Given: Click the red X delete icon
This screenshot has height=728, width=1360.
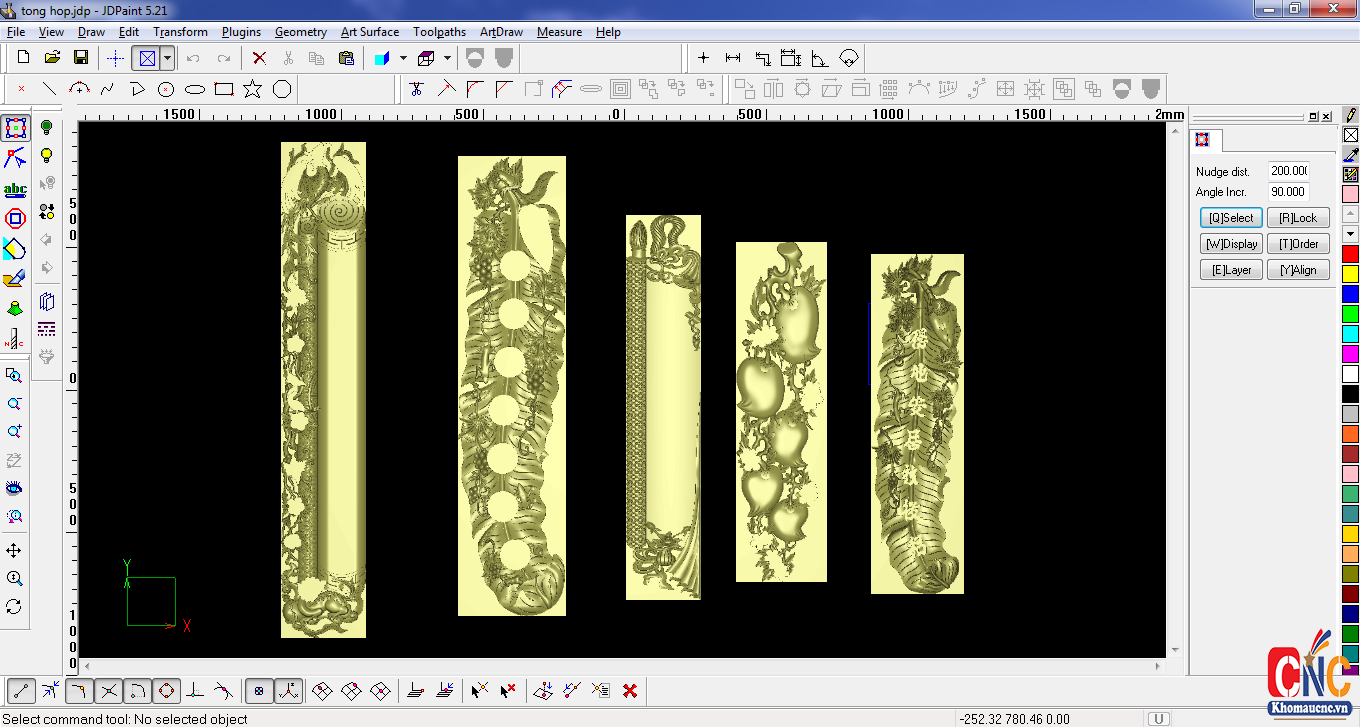Looking at the screenshot, I should tap(259, 58).
